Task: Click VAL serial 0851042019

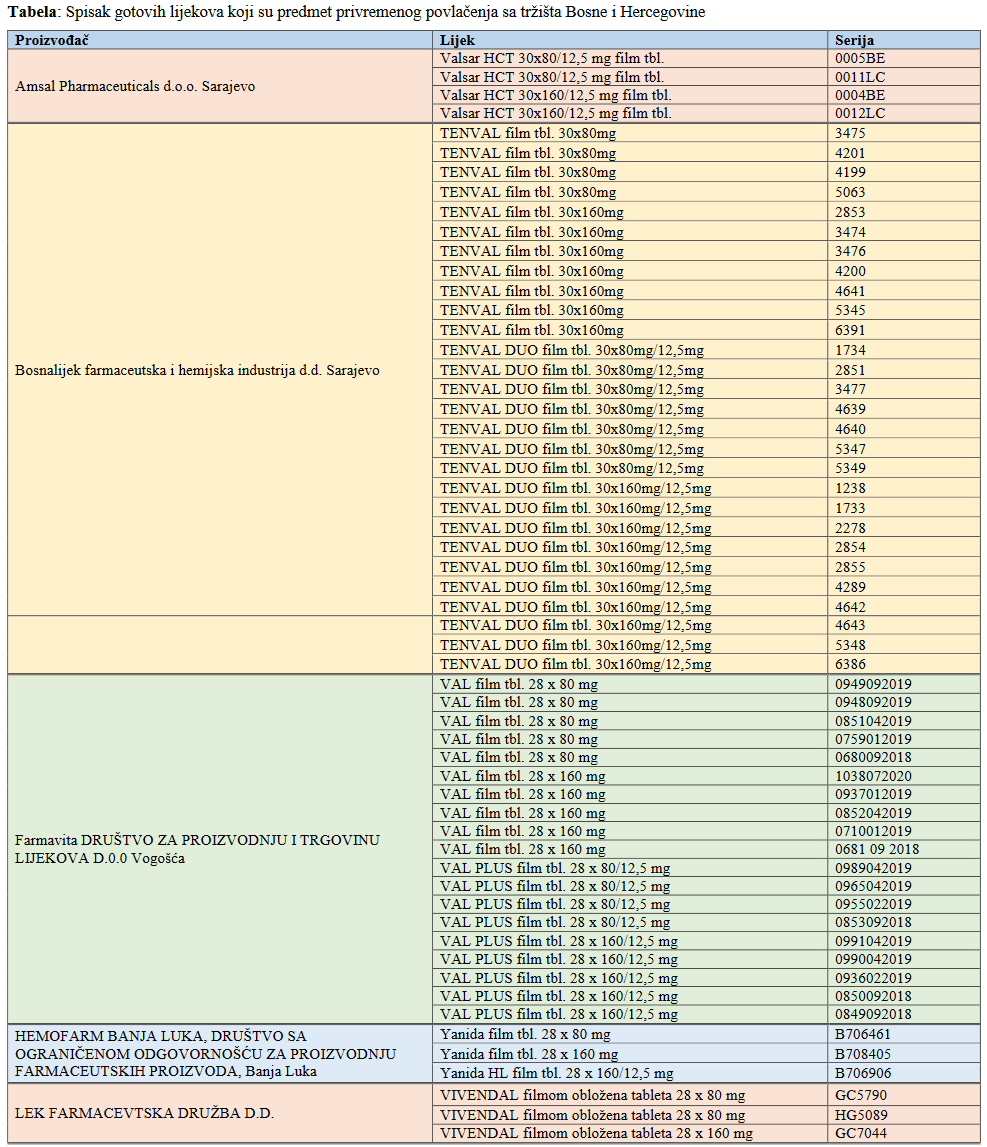Action: (x=874, y=721)
